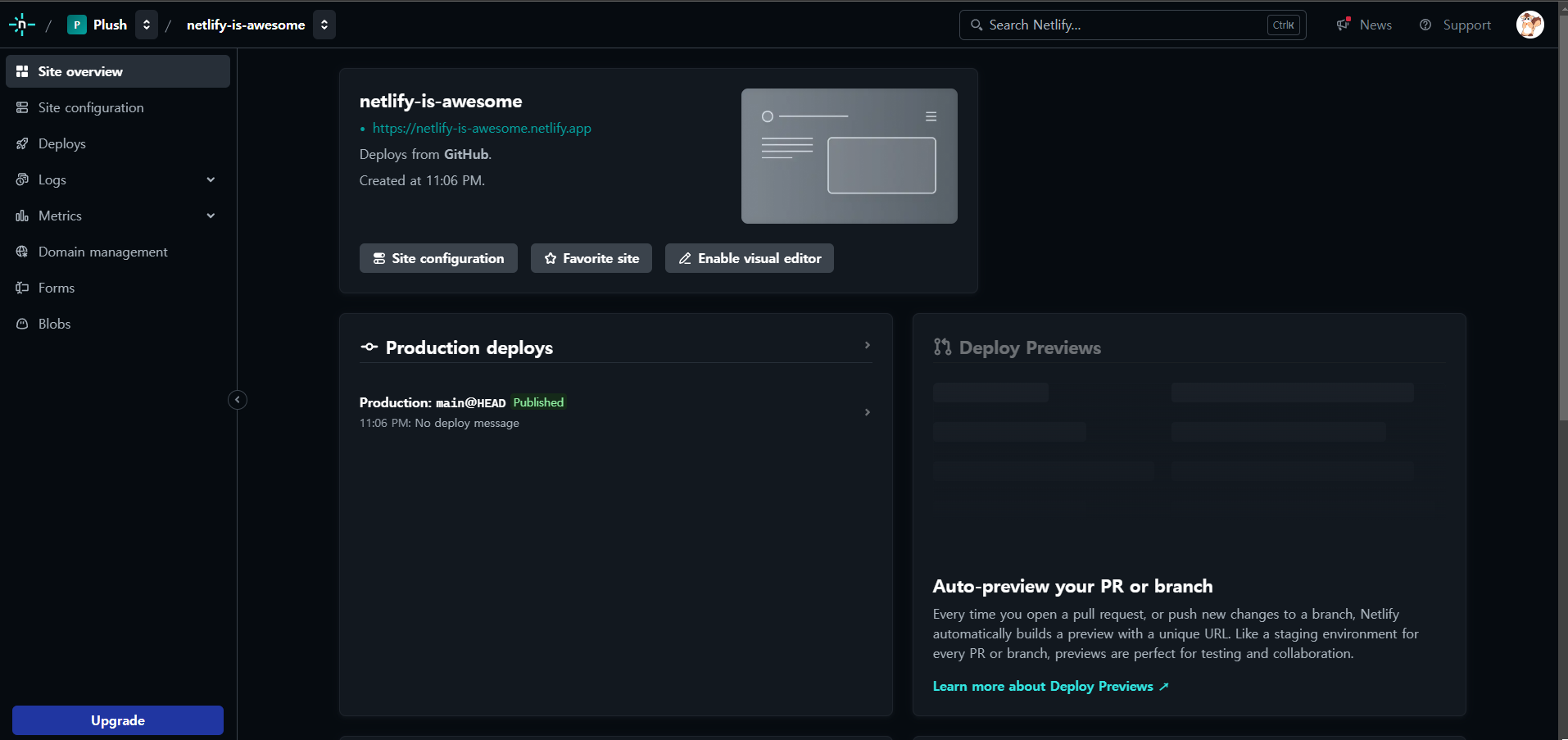
Task: Click Enable visual editor button
Action: [750, 258]
